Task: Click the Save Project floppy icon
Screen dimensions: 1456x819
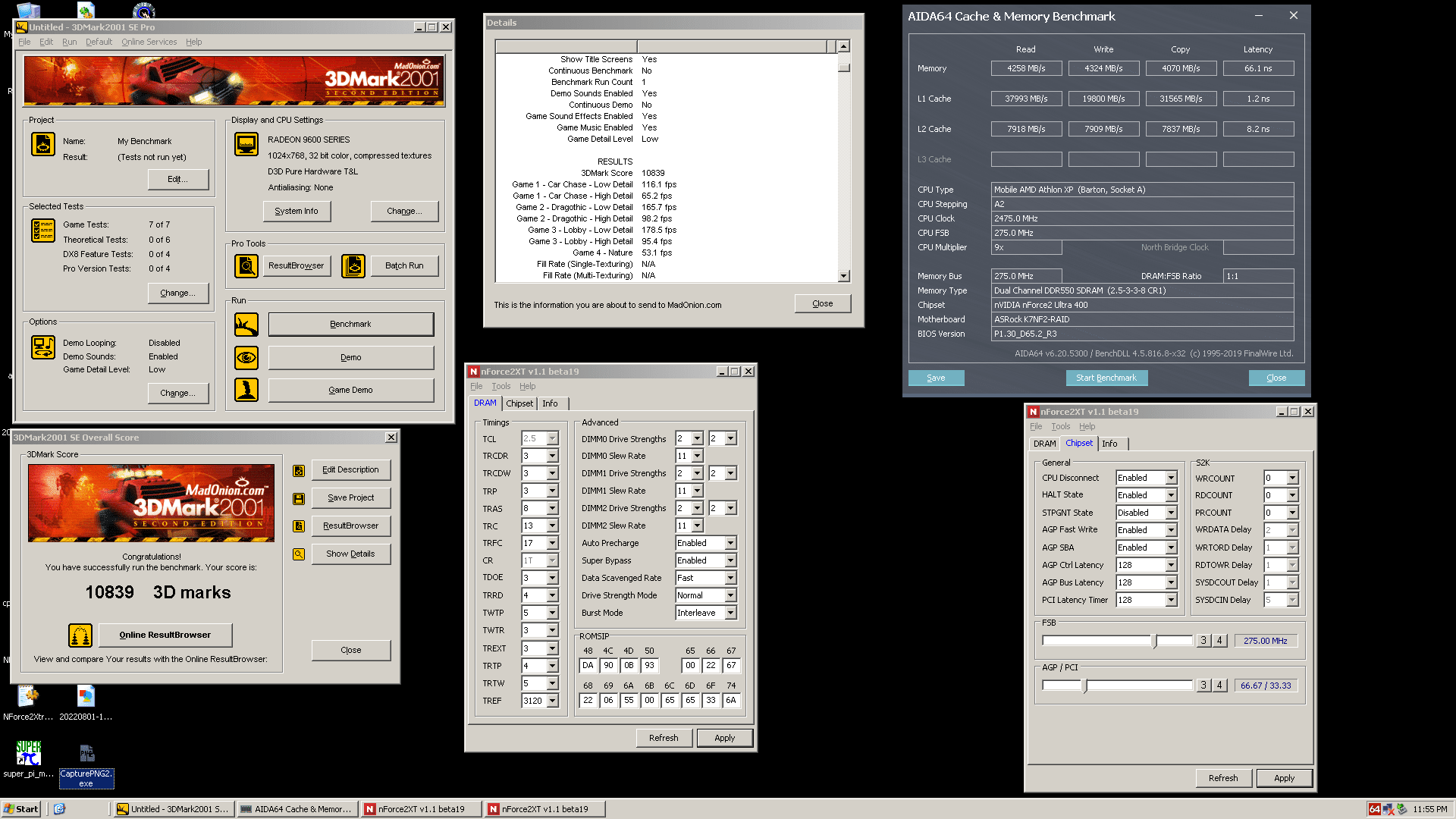Action: coord(299,498)
